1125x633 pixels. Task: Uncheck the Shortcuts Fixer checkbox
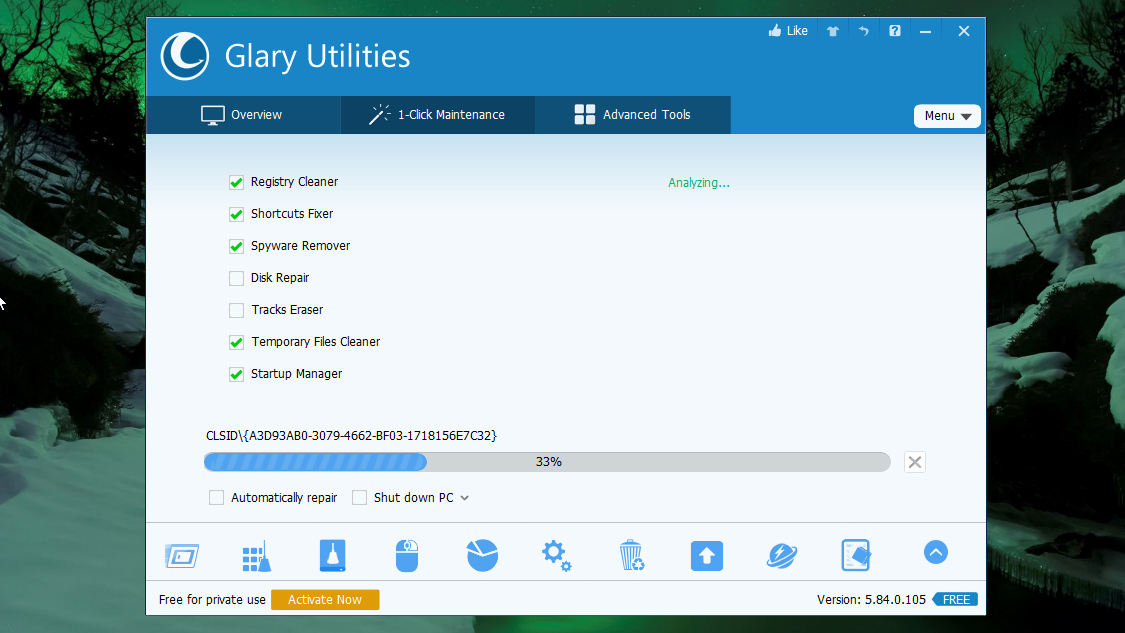click(x=236, y=214)
